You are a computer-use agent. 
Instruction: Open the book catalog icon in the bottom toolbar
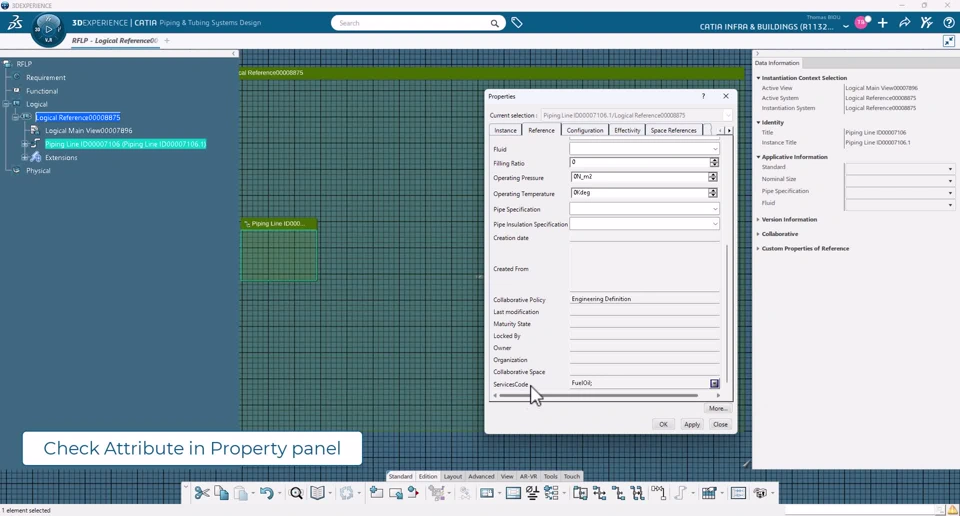pos(317,493)
